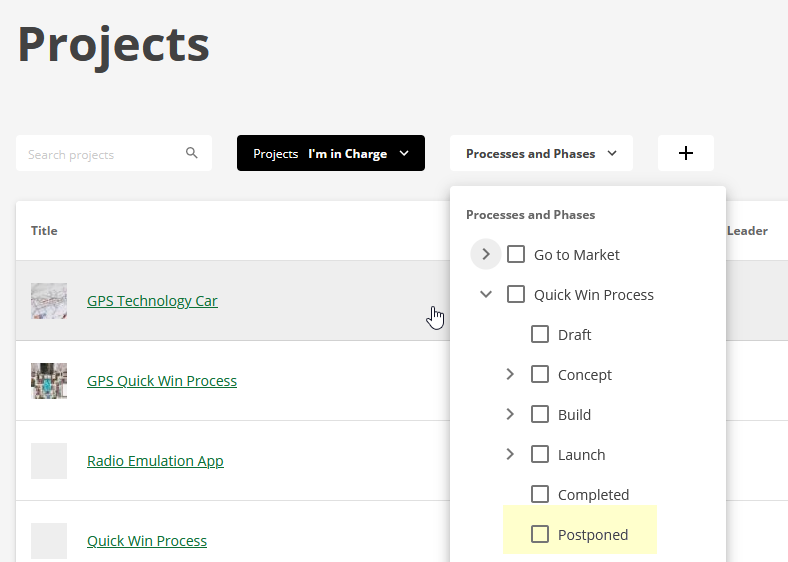788x562 pixels.
Task: Click the search magnifier icon
Action: point(192,154)
